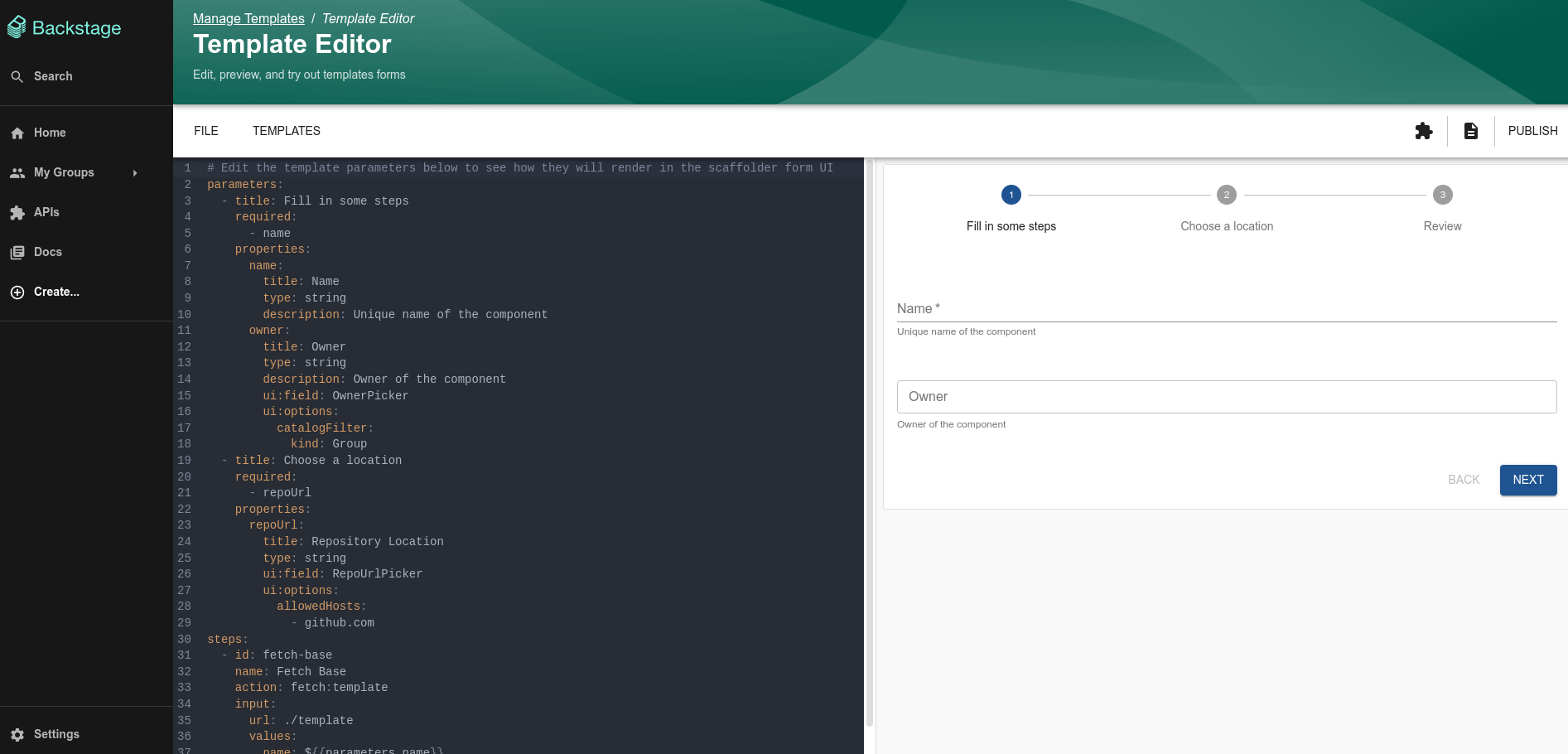The height and width of the screenshot is (754, 1568).
Task: Open Docs via library icon
Action: [x=17, y=252]
